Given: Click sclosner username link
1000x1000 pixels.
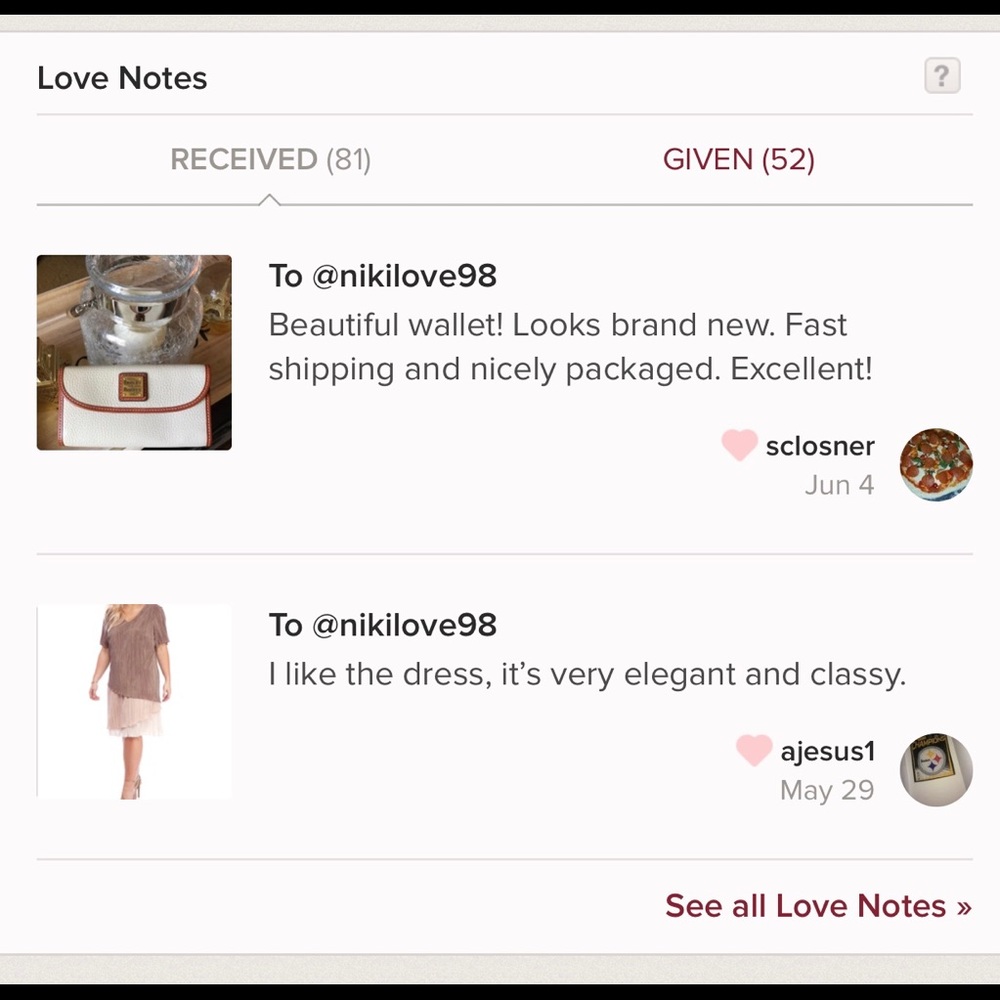Looking at the screenshot, I should click(x=820, y=446).
